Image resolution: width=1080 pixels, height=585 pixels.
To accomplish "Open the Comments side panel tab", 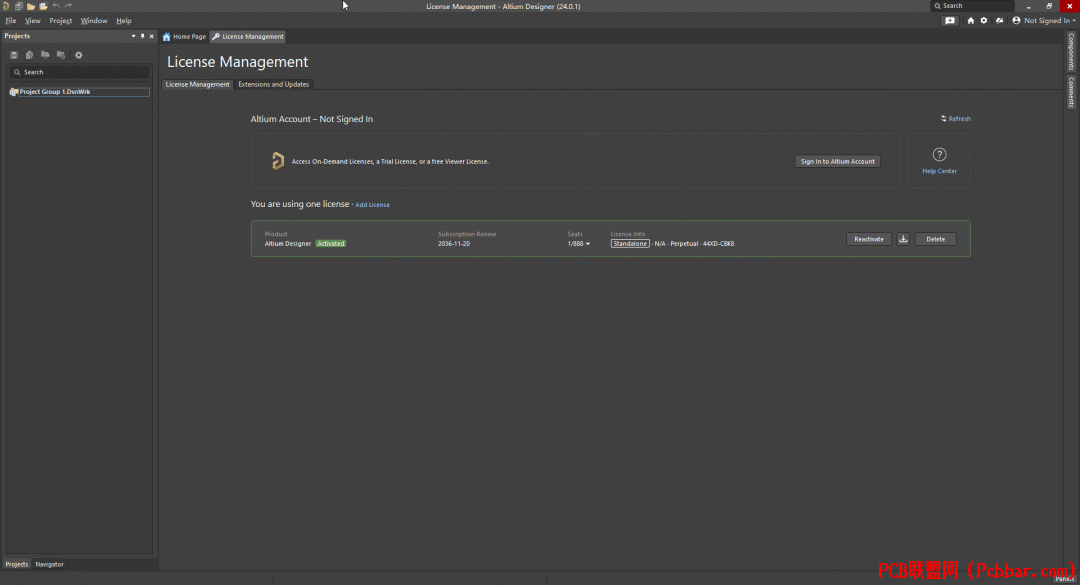I will click(1071, 92).
